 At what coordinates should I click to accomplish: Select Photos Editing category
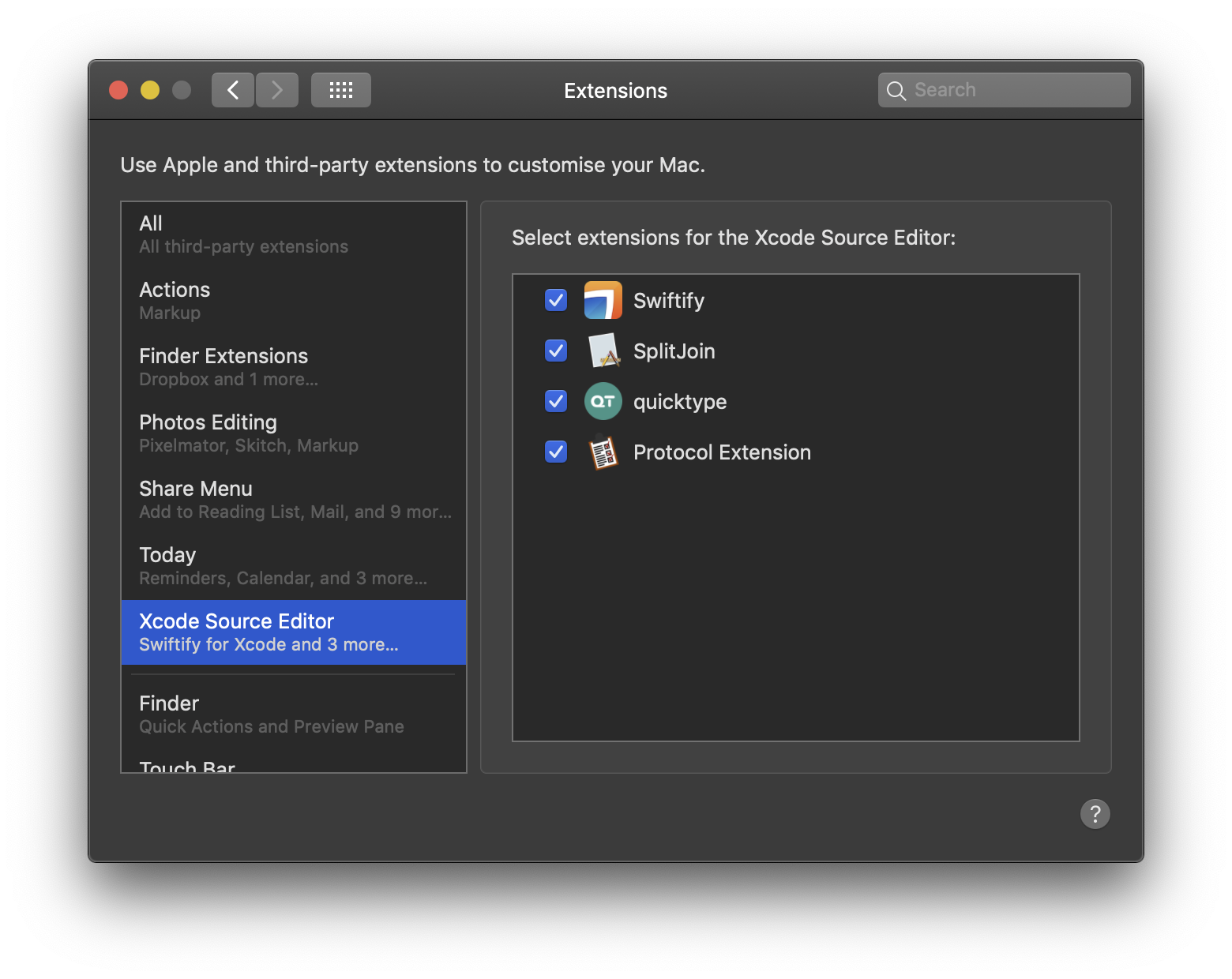[x=294, y=433]
